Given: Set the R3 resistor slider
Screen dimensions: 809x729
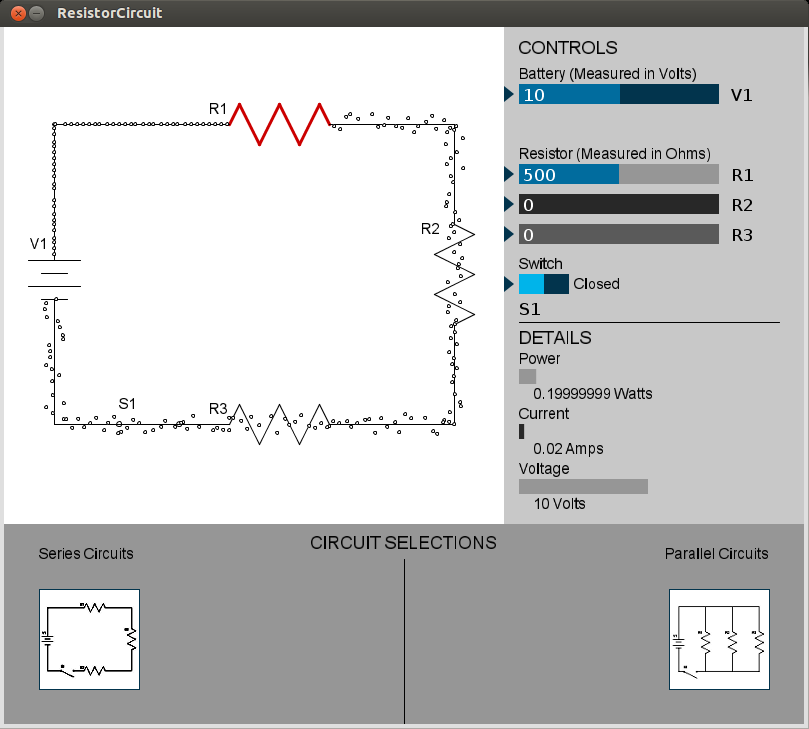Looking at the screenshot, I should tap(619, 234).
